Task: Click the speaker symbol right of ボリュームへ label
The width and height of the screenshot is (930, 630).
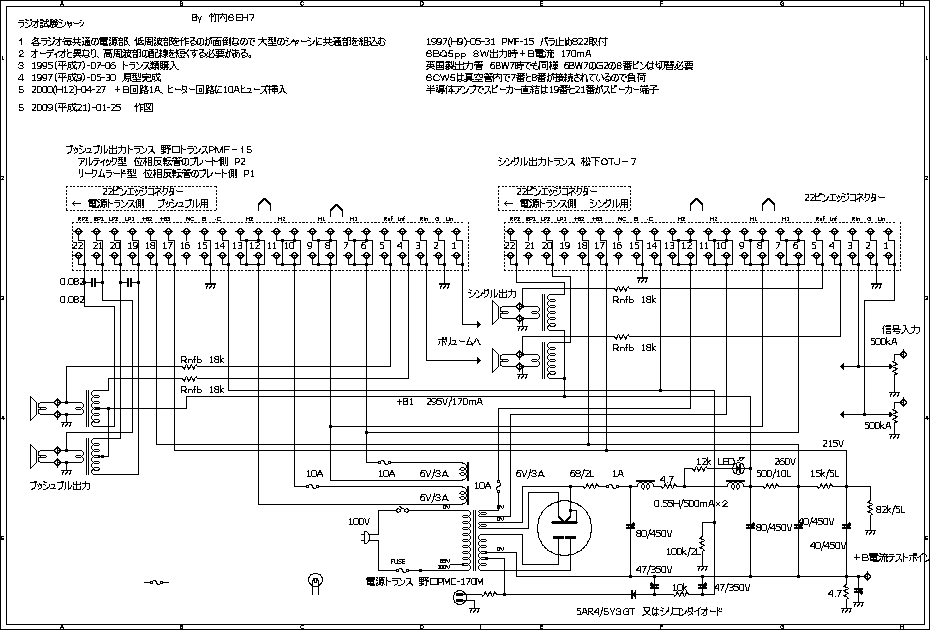Action: [498, 360]
